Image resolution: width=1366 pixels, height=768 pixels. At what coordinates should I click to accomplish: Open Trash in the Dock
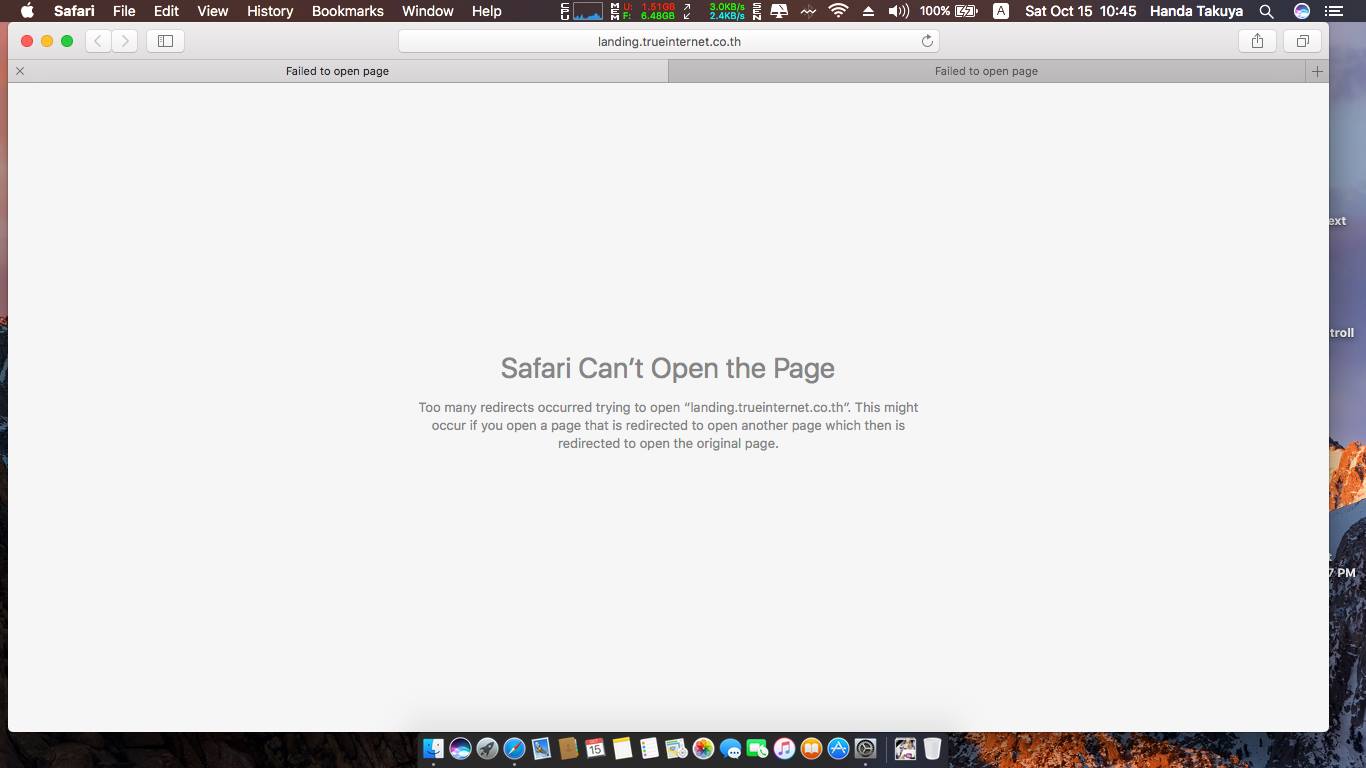click(x=932, y=748)
